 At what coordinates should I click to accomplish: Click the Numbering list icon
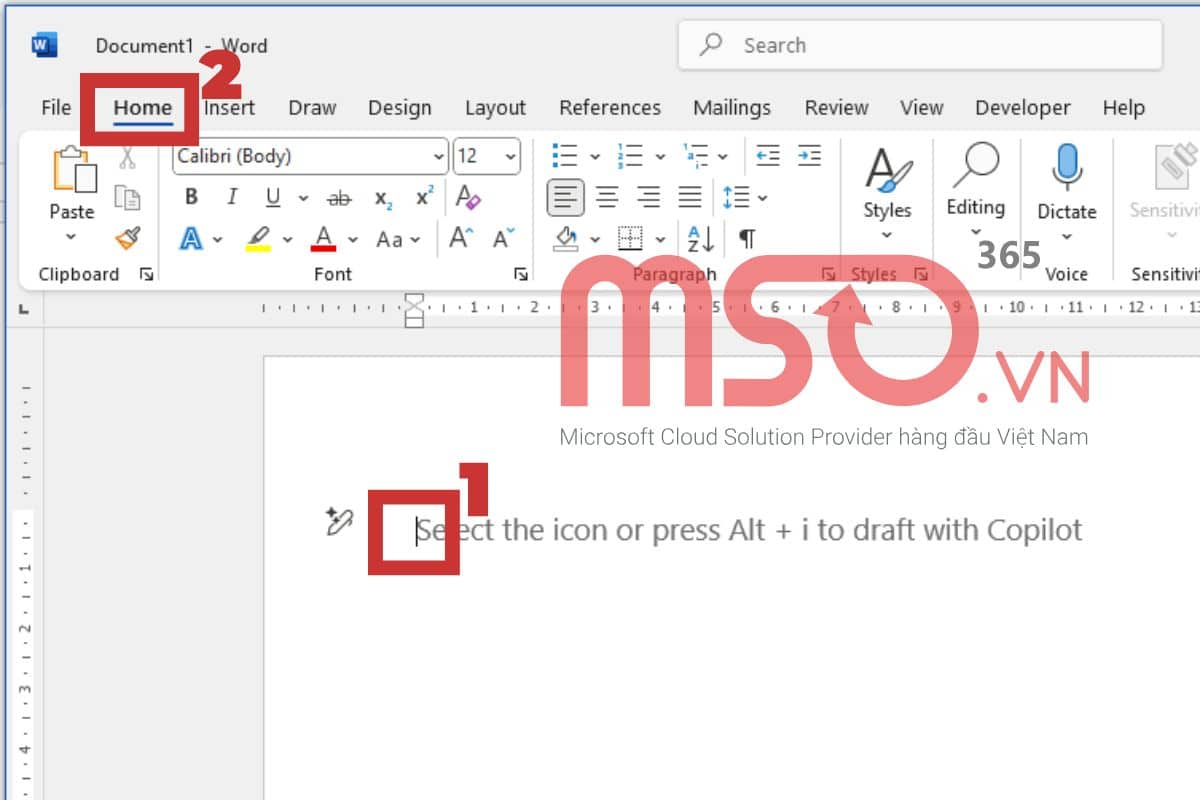[x=630, y=156]
